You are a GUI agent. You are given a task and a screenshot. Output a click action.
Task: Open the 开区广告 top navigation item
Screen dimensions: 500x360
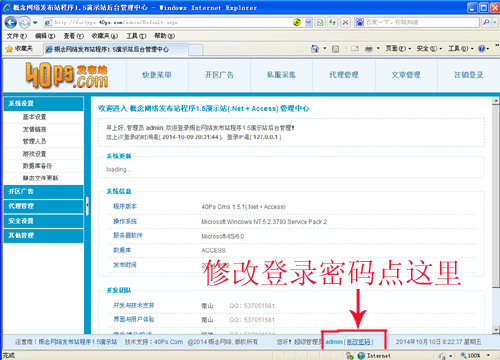click(x=219, y=75)
